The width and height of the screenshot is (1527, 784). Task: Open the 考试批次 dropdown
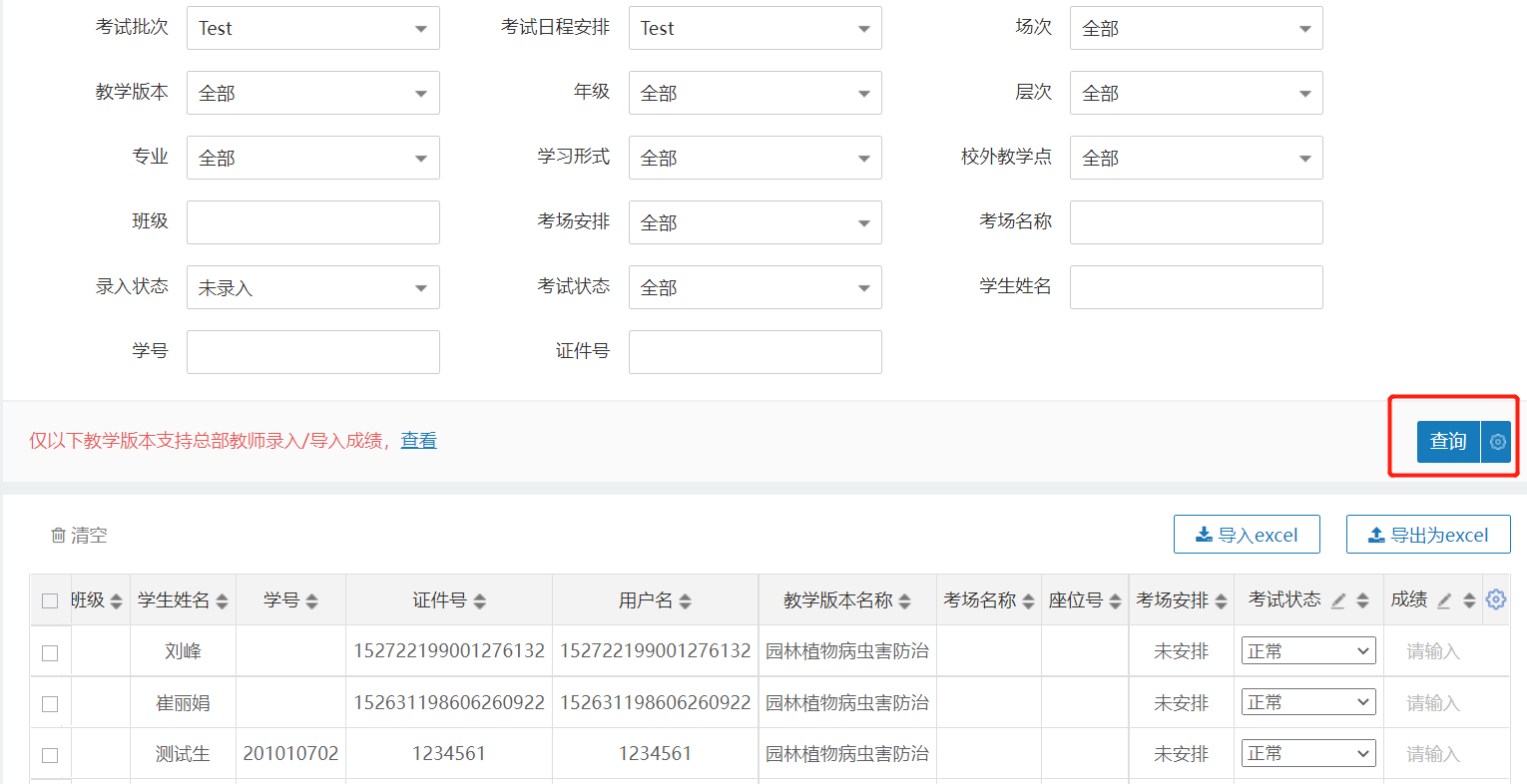(312, 28)
